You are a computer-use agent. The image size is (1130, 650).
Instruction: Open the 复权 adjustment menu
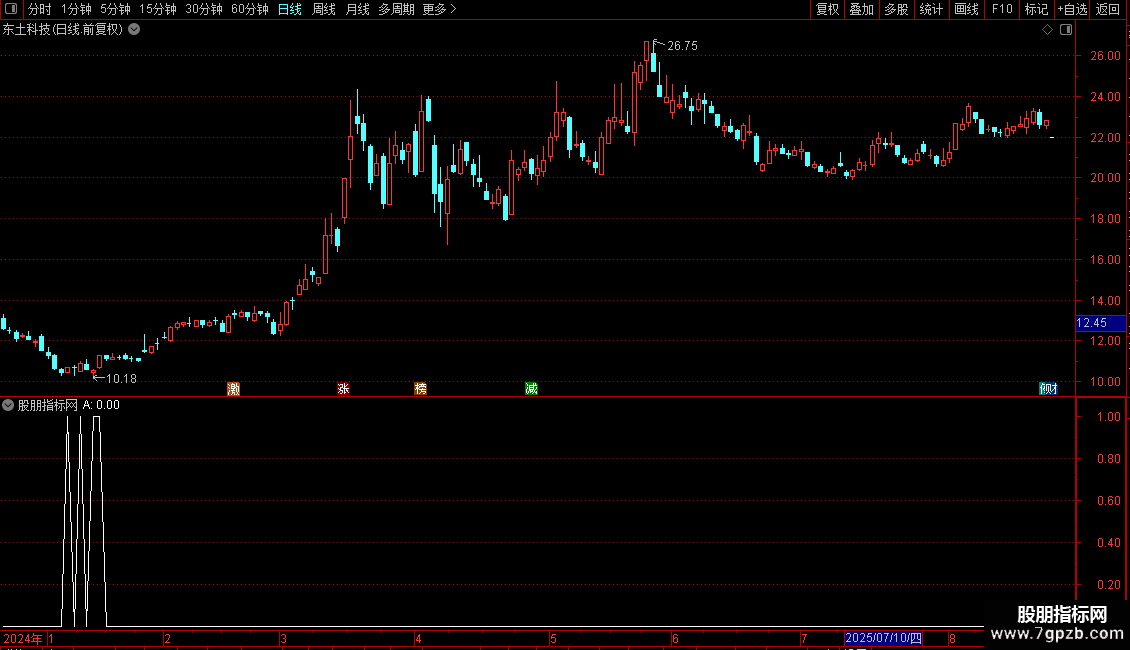827,9
